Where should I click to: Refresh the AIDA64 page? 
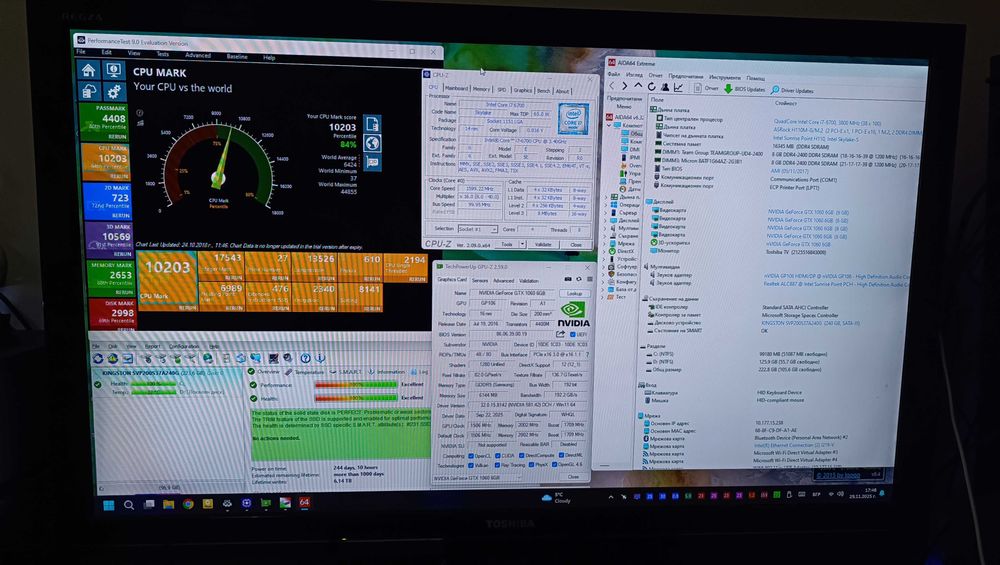pos(651,87)
